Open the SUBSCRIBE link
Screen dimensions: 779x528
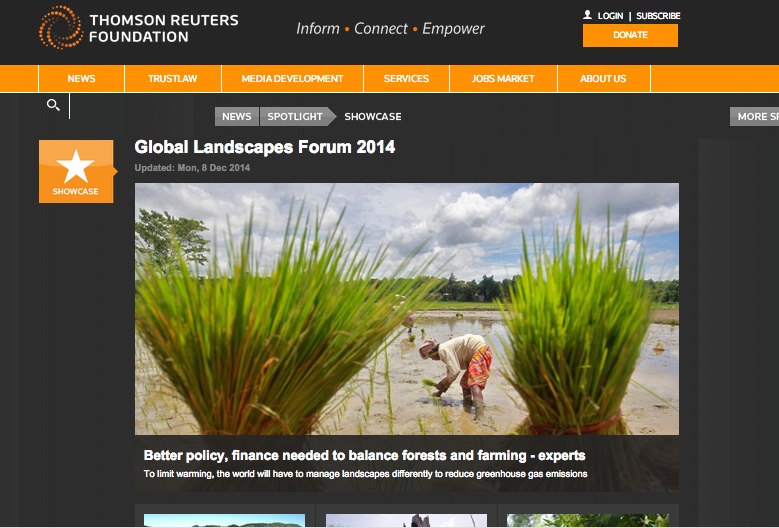658,16
